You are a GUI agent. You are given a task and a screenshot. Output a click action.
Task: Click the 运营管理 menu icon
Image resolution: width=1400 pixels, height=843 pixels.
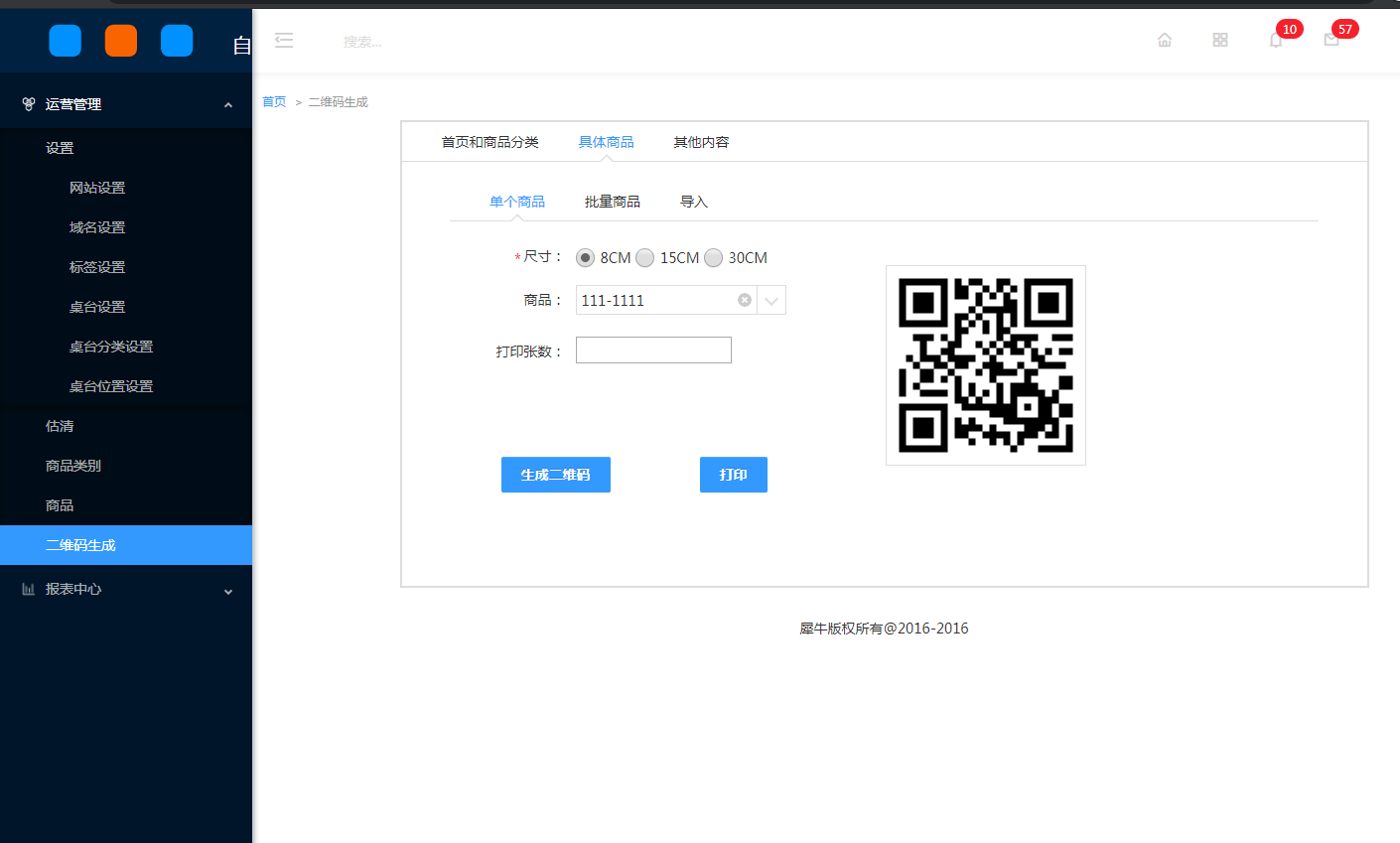[x=29, y=103]
